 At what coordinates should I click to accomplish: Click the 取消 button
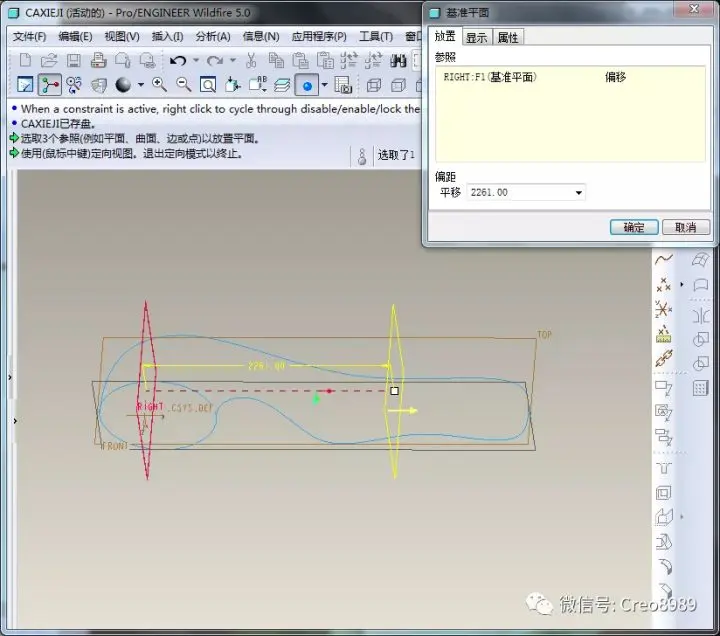(x=686, y=227)
